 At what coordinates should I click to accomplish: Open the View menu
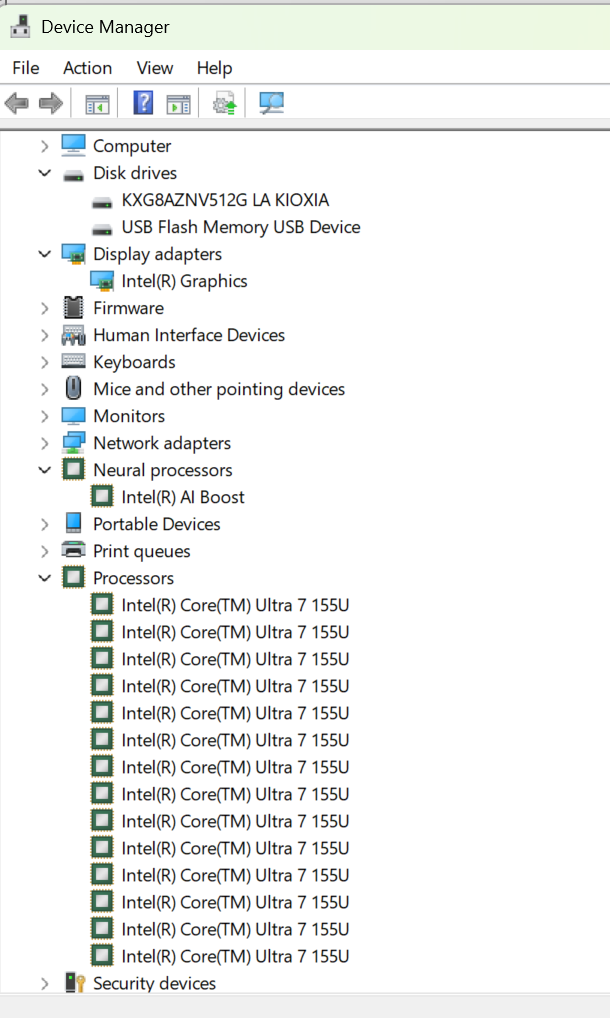[x=154, y=68]
